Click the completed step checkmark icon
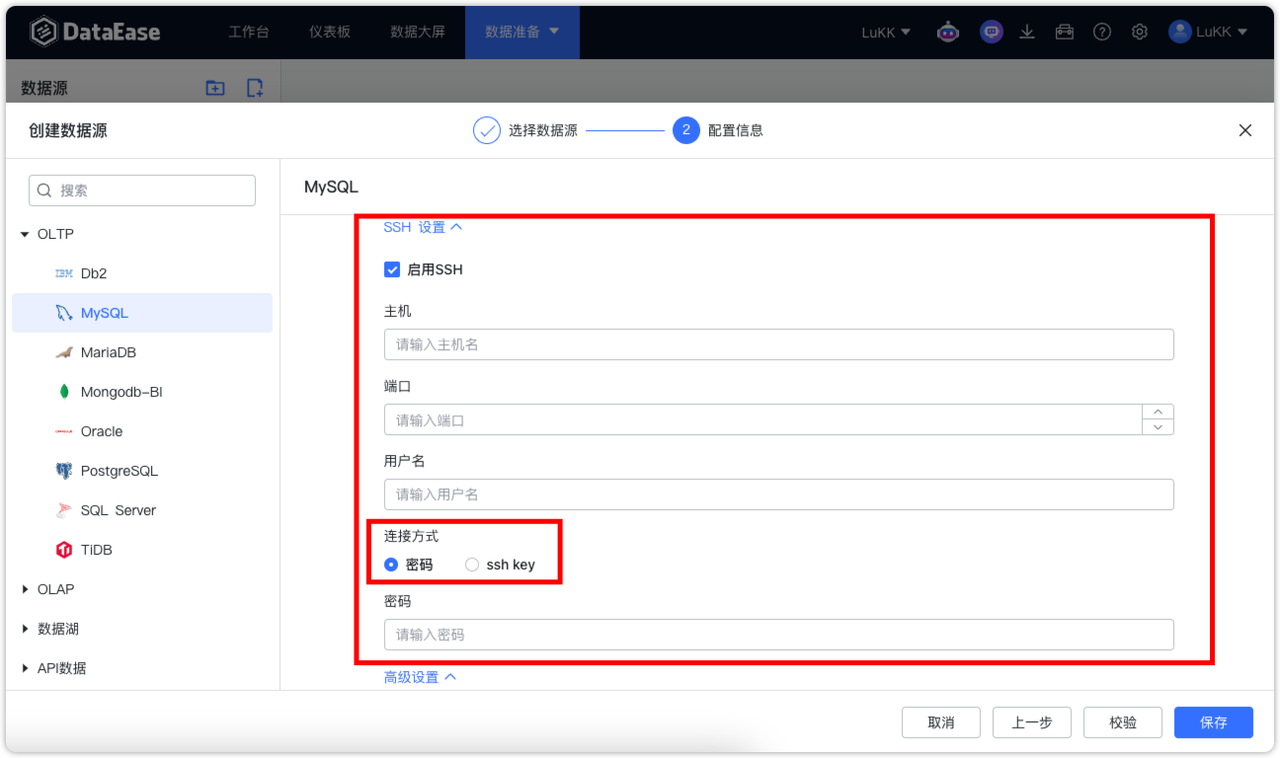Image resolution: width=1280 pixels, height=758 pixels. (487, 131)
